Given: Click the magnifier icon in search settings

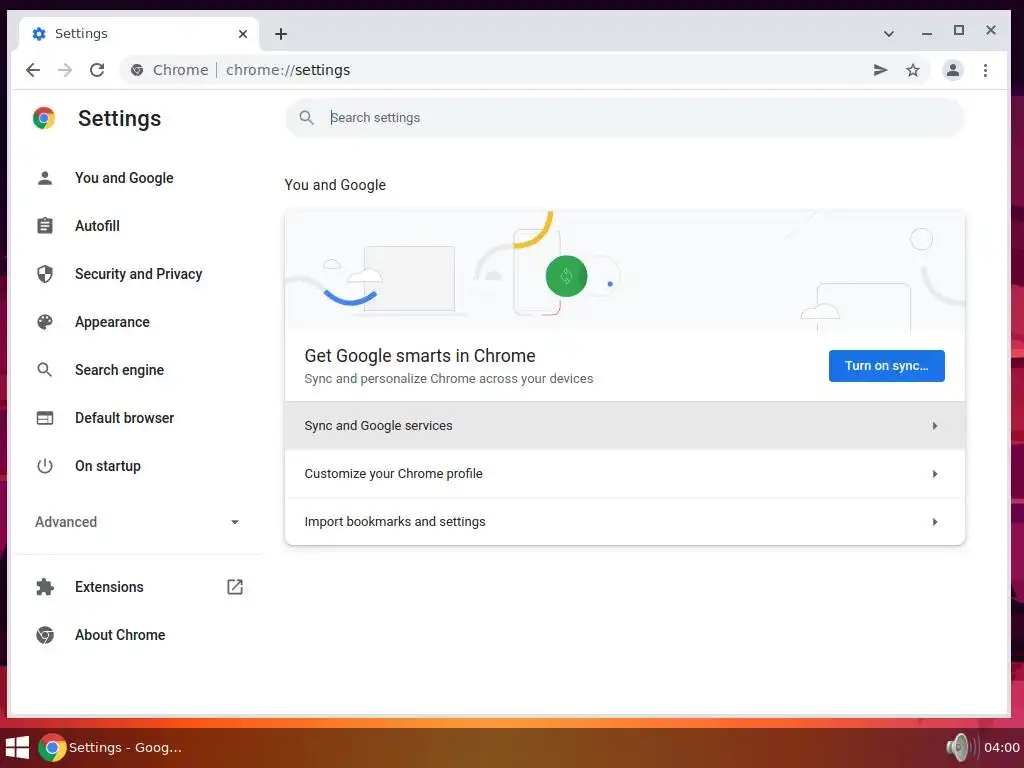Looking at the screenshot, I should 306,118.
